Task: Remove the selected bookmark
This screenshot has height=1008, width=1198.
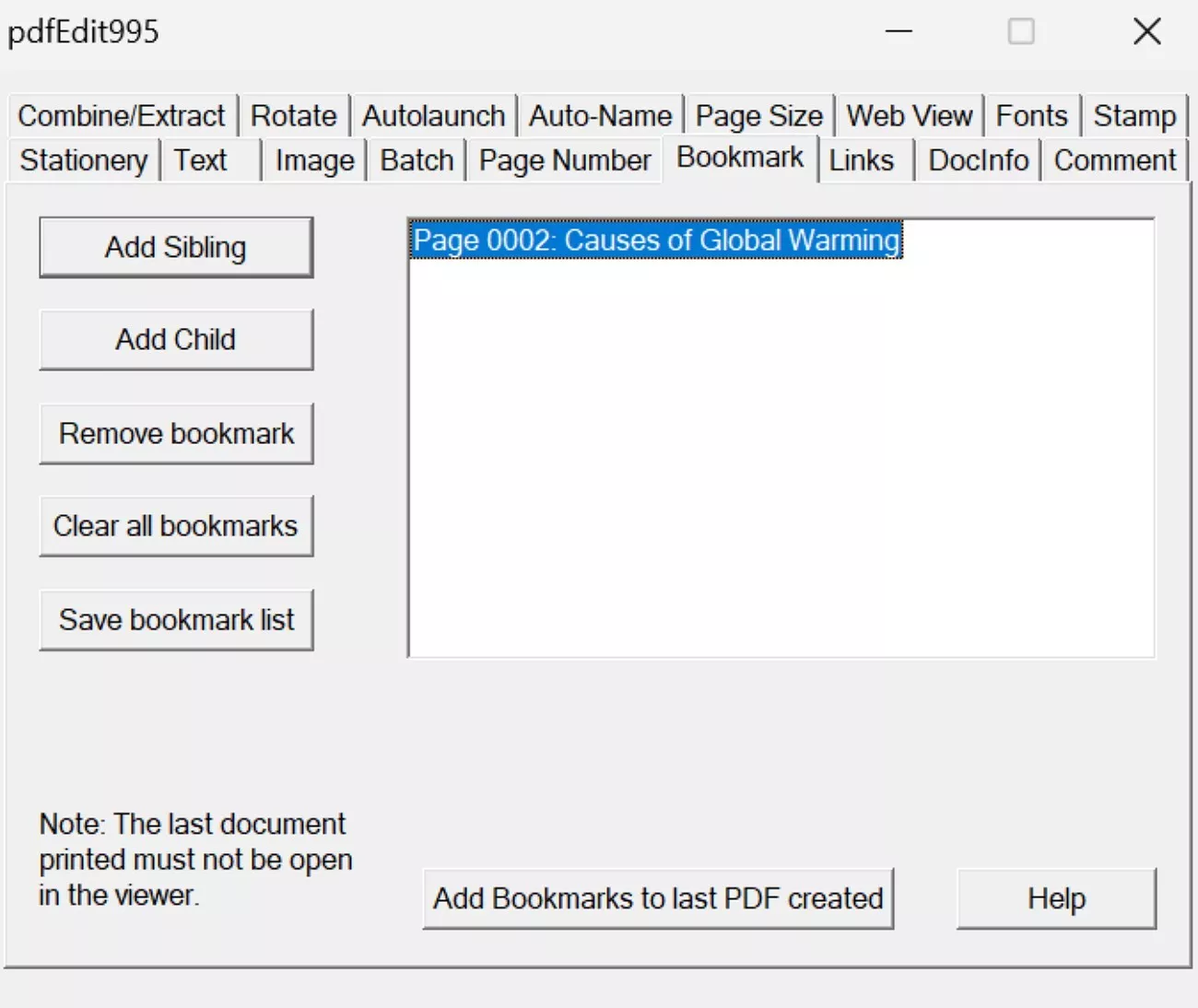Action: [176, 433]
